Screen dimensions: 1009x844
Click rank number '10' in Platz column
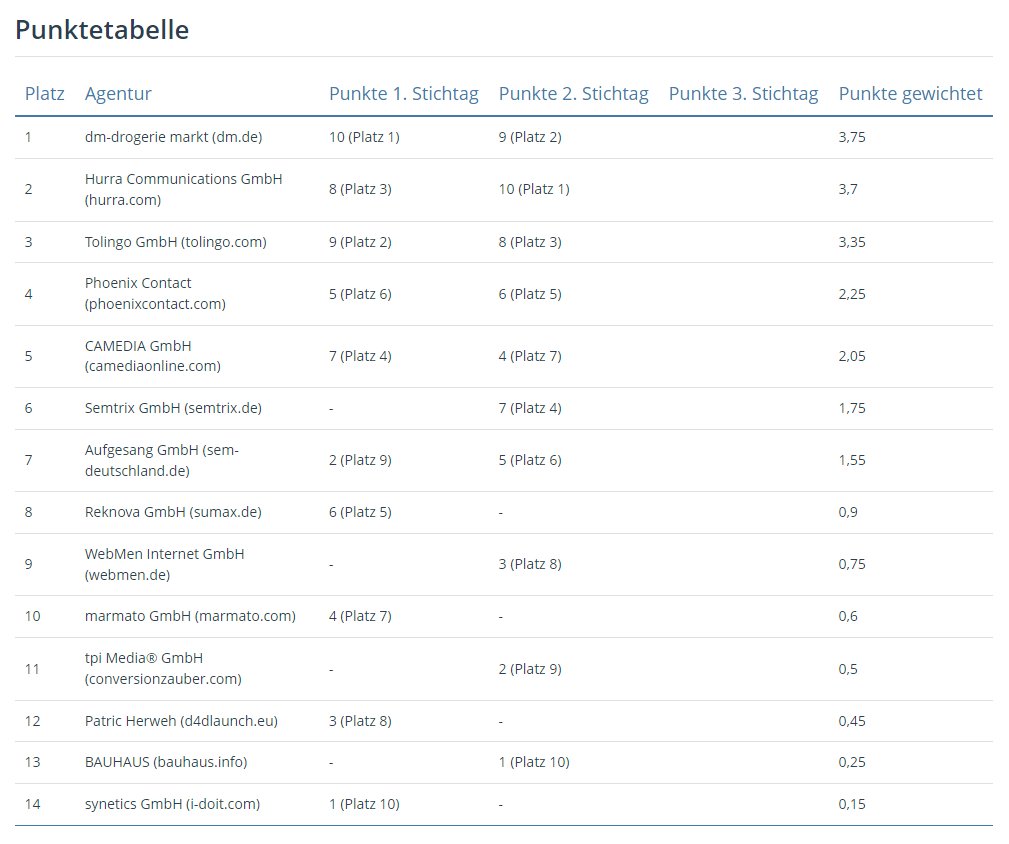(x=32, y=616)
